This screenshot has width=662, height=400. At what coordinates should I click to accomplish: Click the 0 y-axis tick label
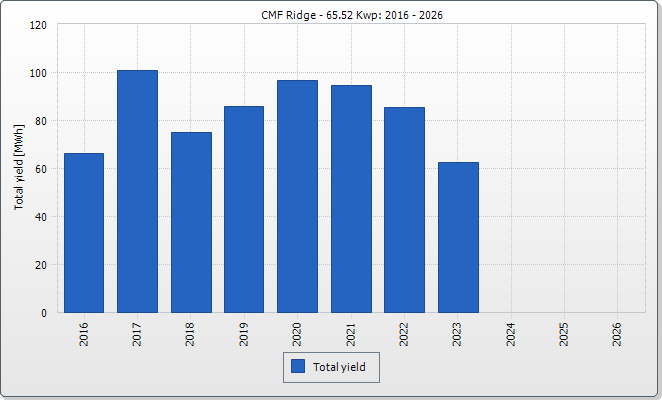(44, 313)
